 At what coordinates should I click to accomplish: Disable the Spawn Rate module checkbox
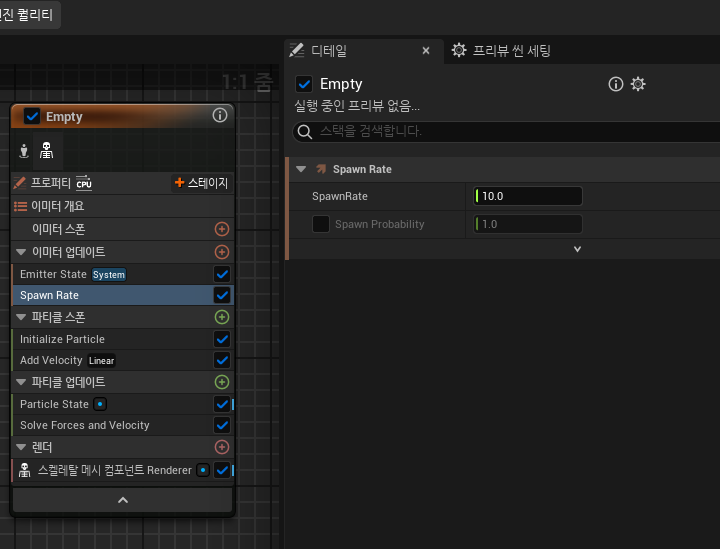222,295
